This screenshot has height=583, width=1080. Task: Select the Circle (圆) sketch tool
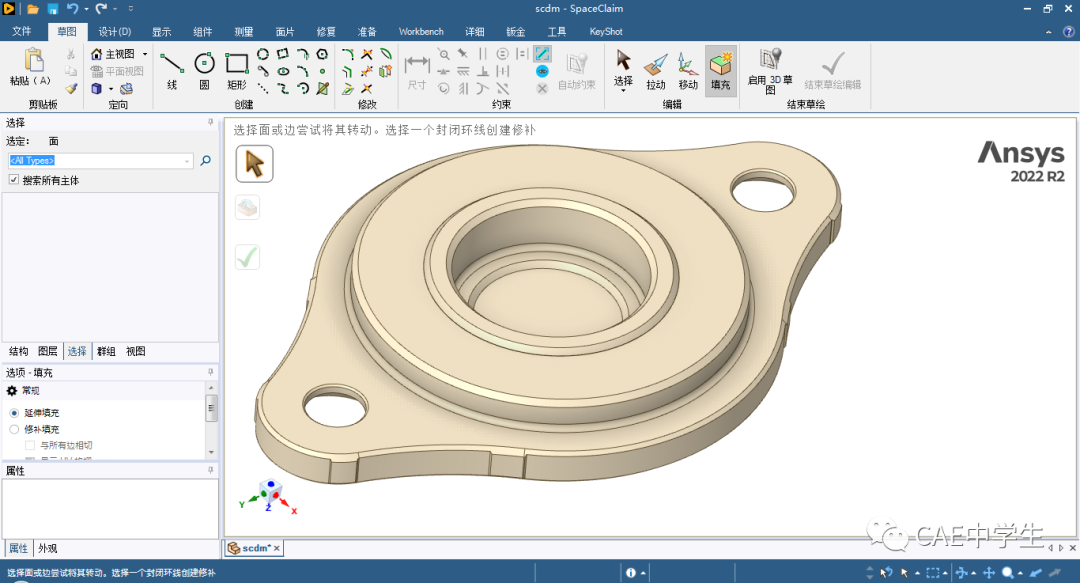[205, 70]
